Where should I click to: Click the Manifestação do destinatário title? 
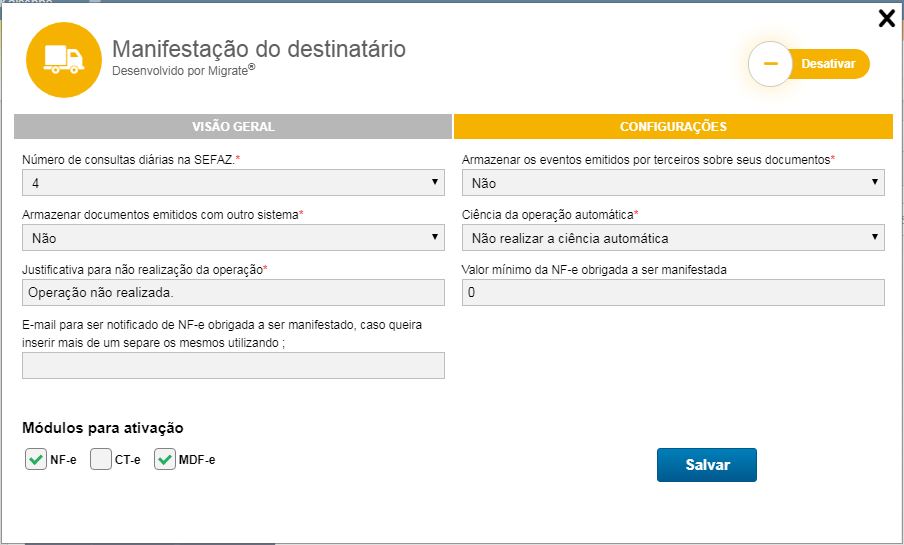click(259, 49)
